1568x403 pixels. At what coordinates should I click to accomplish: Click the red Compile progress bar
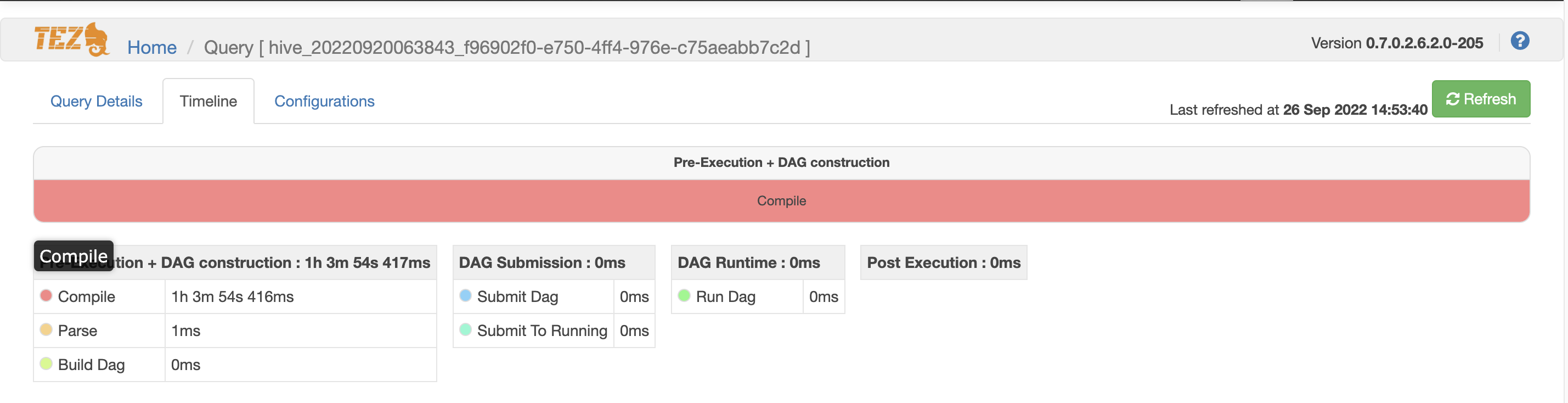click(782, 200)
